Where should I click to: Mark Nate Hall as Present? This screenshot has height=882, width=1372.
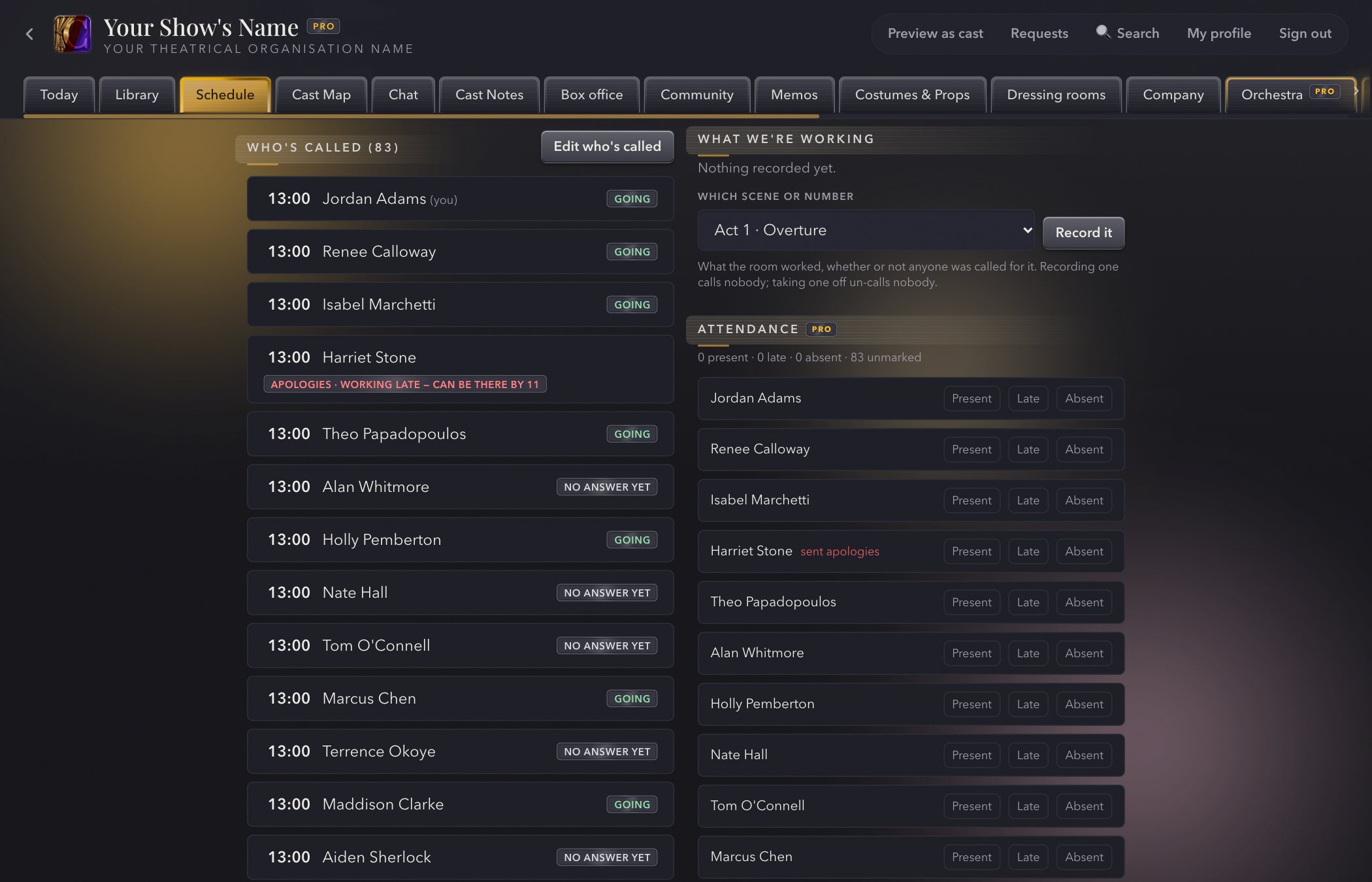[x=972, y=755]
